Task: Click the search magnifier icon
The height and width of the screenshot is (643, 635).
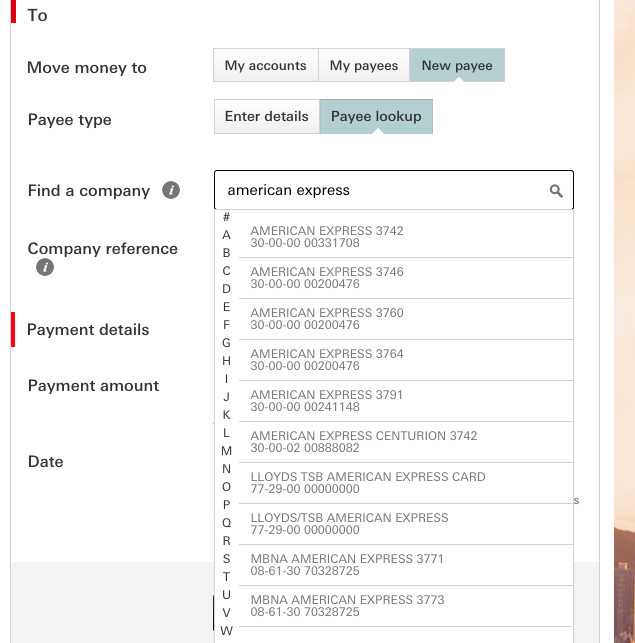Action: pos(556,191)
